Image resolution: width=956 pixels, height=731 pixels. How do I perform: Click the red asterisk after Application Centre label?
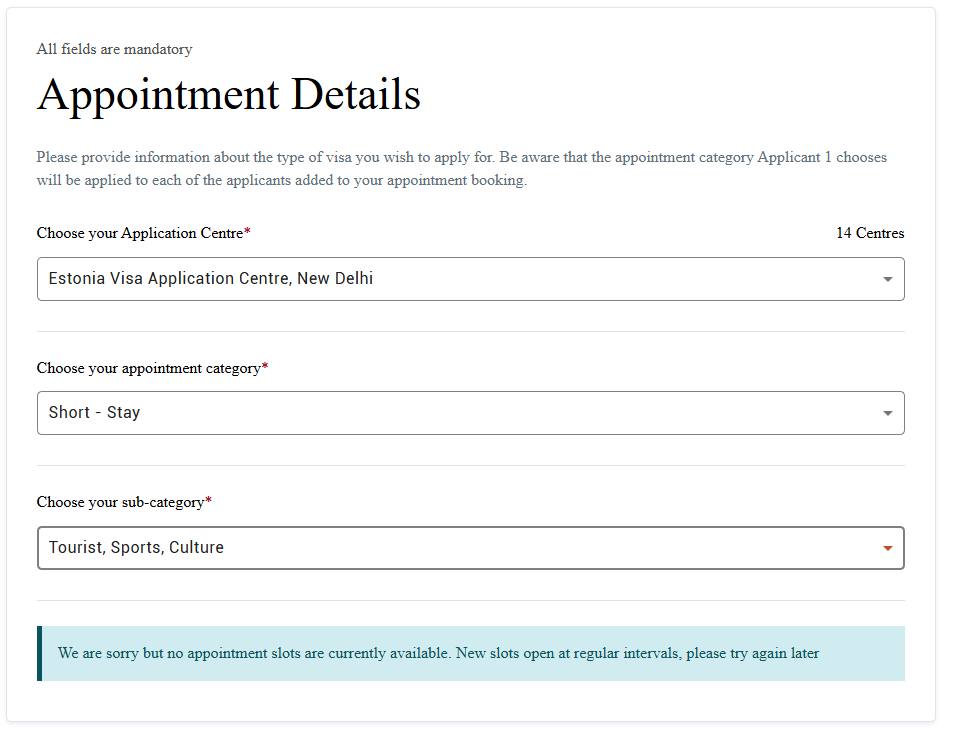247,231
